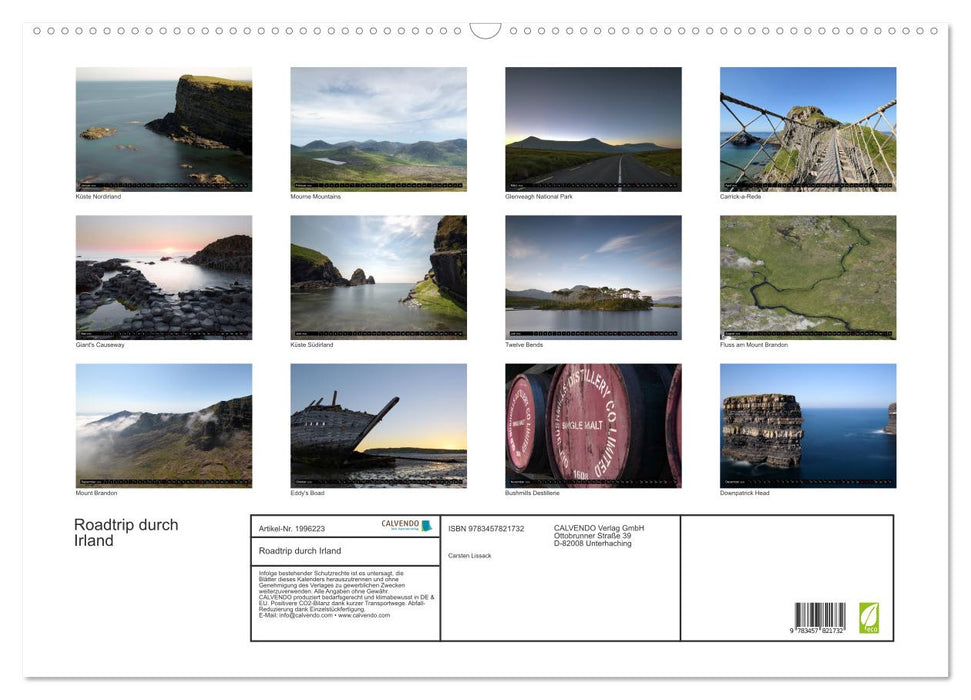Select the Fluss am Mount Brandon image
The image size is (971, 700).
click(808, 275)
